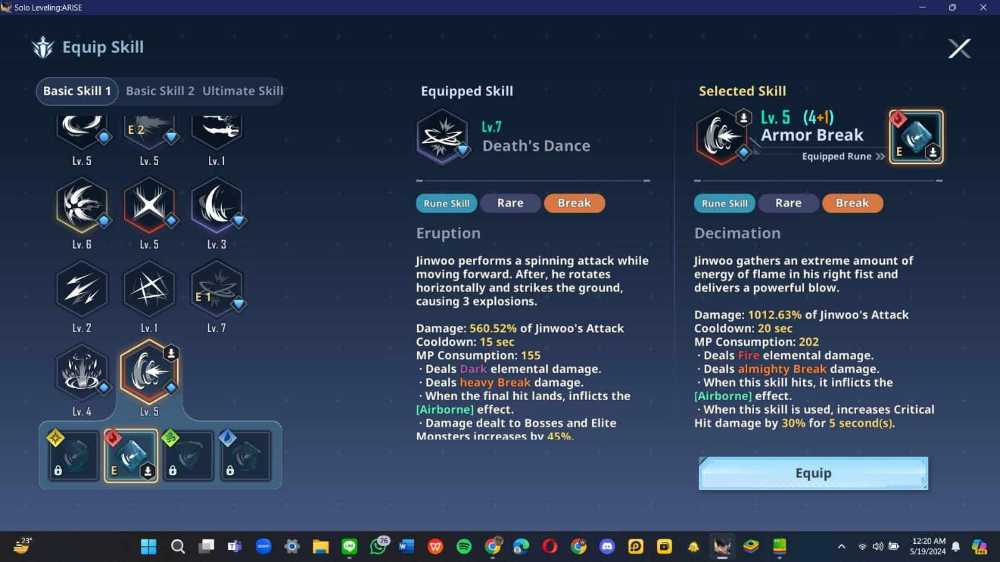Viewport: 1000px width, 562px height.
Task: Choose the locked green rune slot
Action: click(x=188, y=455)
